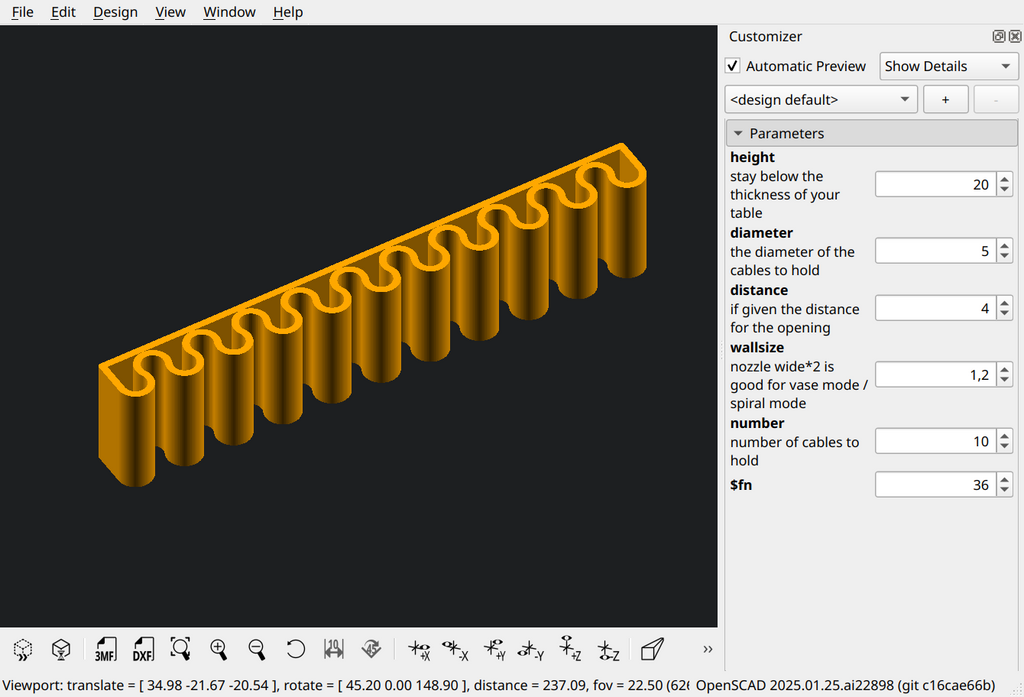Zoom out with the minus magnifier icon
The image size is (1024, 697).
point(257,649)
